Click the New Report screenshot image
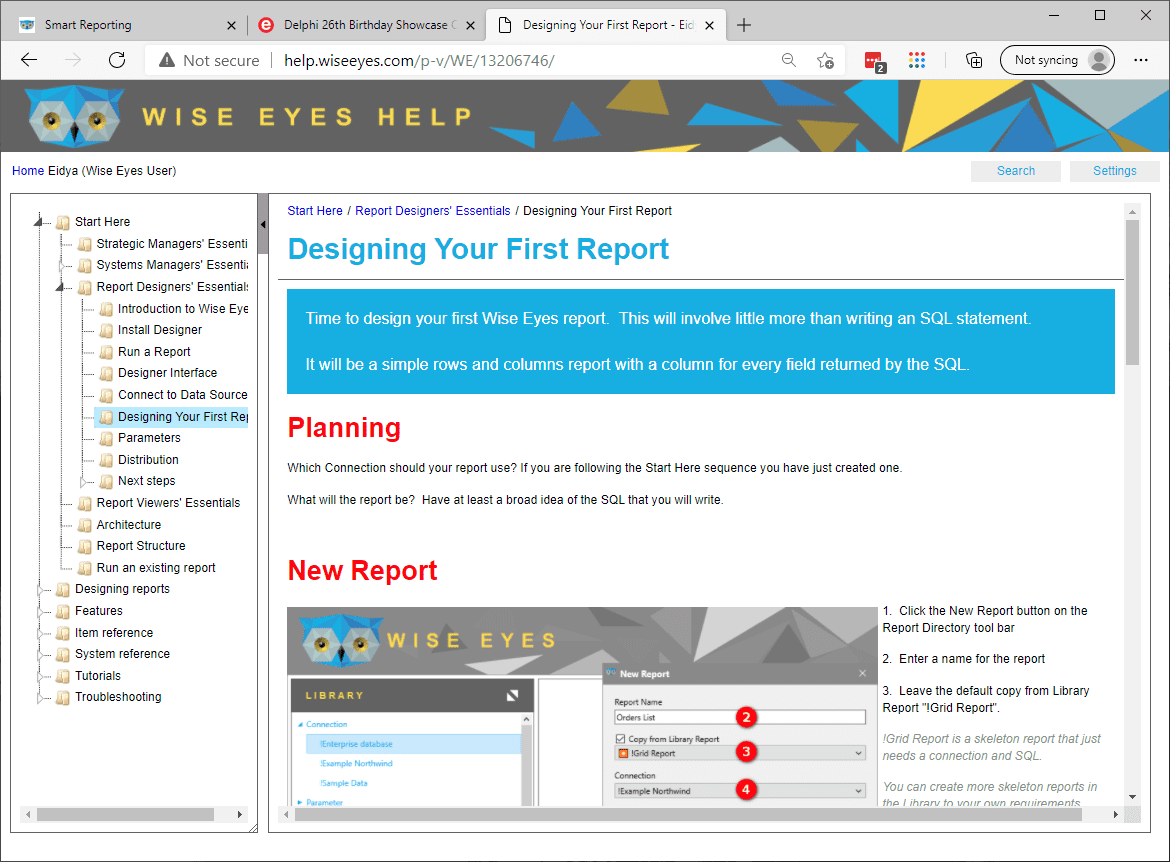Viewport: 1170px width, 862px height. point(582,706)
